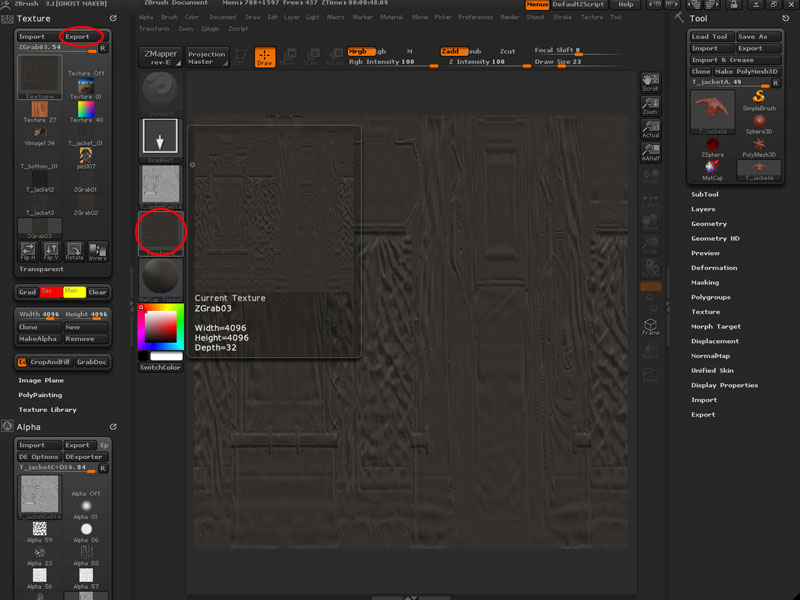The image size is (800, 600).
Task: Toggle Zadd mode
Action: click(453, 51)
